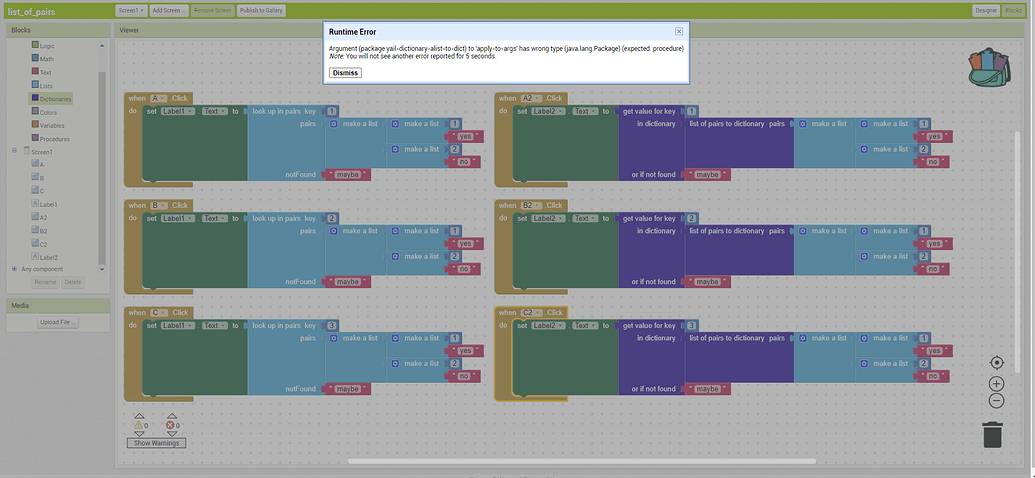The image size is (1035, 478).
Task: Zoom in on the blocks workspace
Action: tap(996, 383)
